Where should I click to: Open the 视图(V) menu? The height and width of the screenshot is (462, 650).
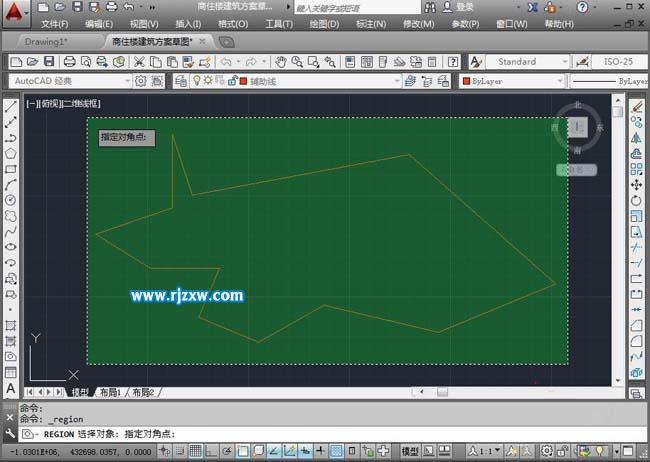pyautogui.click(x=144, y=24)
